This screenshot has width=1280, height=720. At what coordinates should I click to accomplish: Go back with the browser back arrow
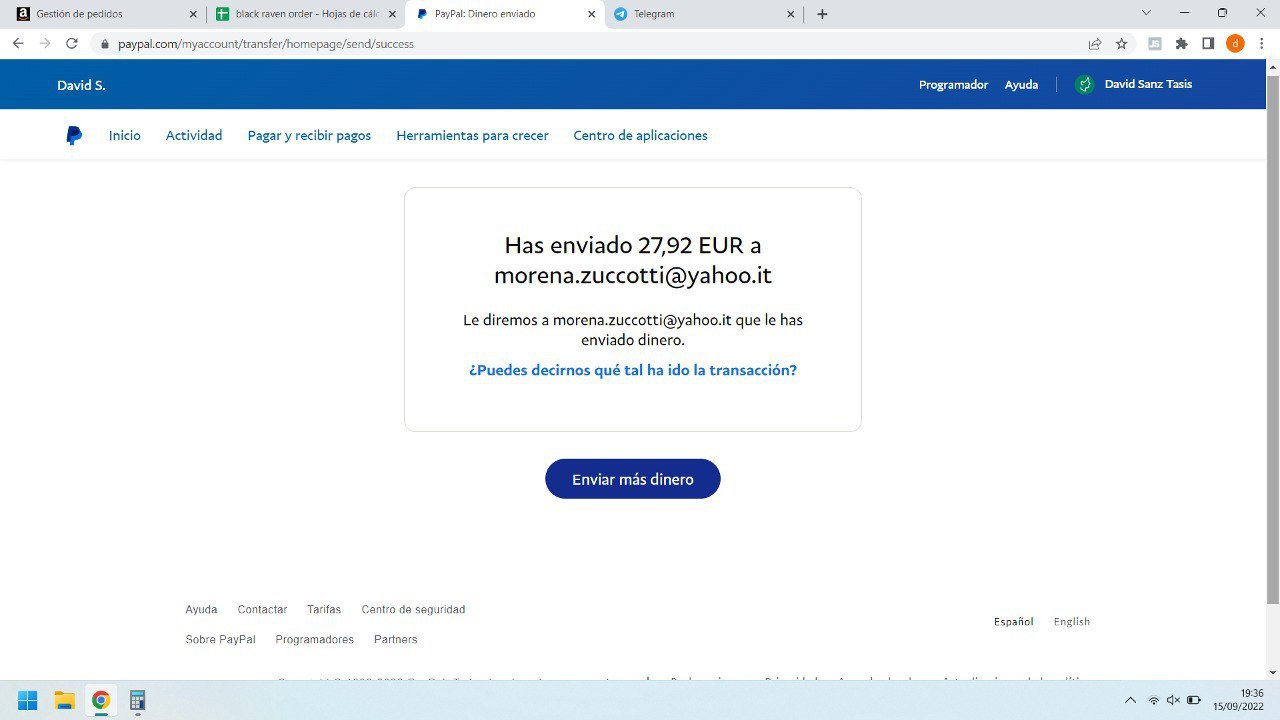pos(18,44)
